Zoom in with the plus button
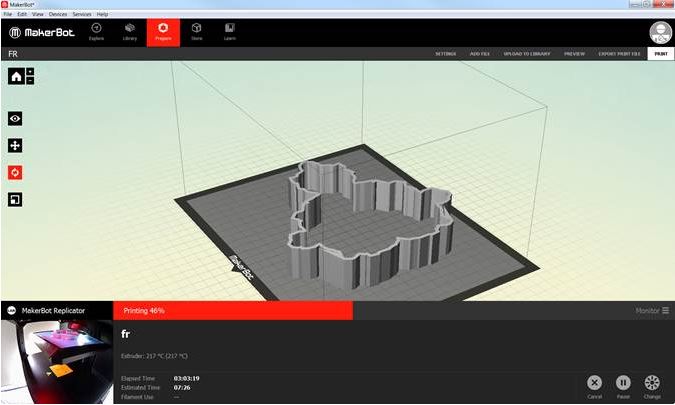Screen dimensions: 675x405 tap(30, 71)
